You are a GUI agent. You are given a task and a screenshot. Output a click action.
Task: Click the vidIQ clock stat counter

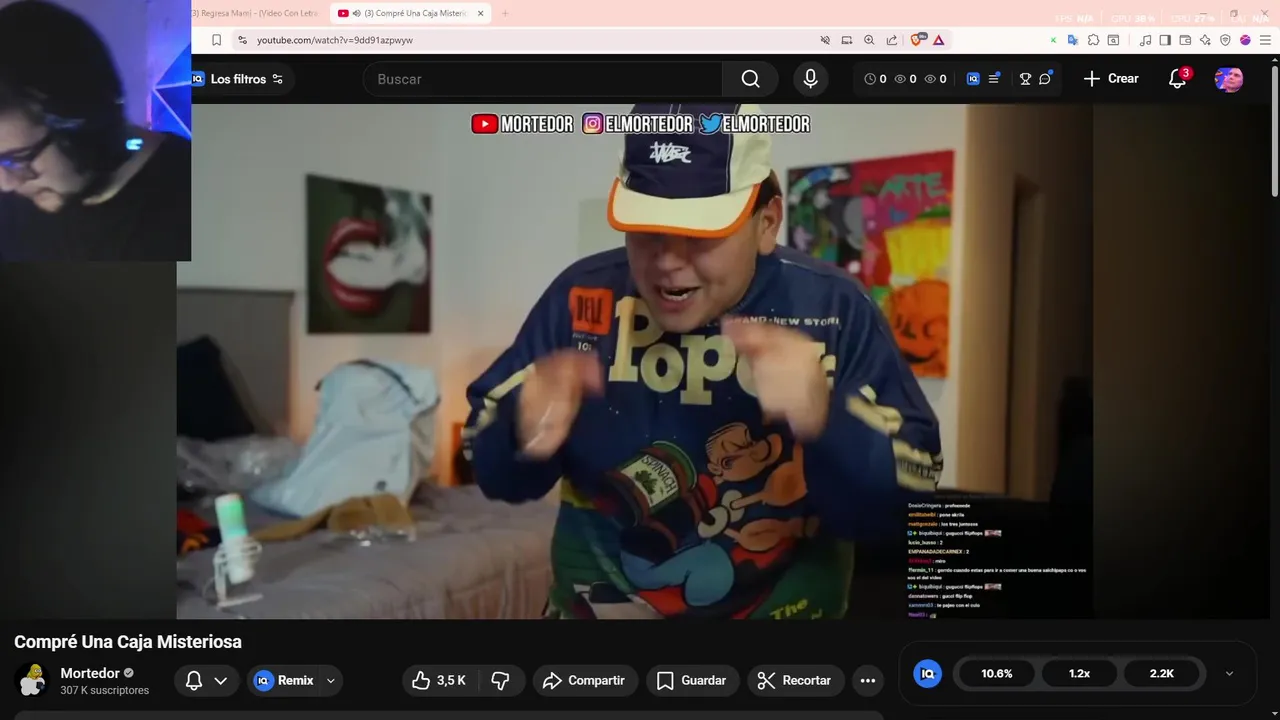coord(875,79)
